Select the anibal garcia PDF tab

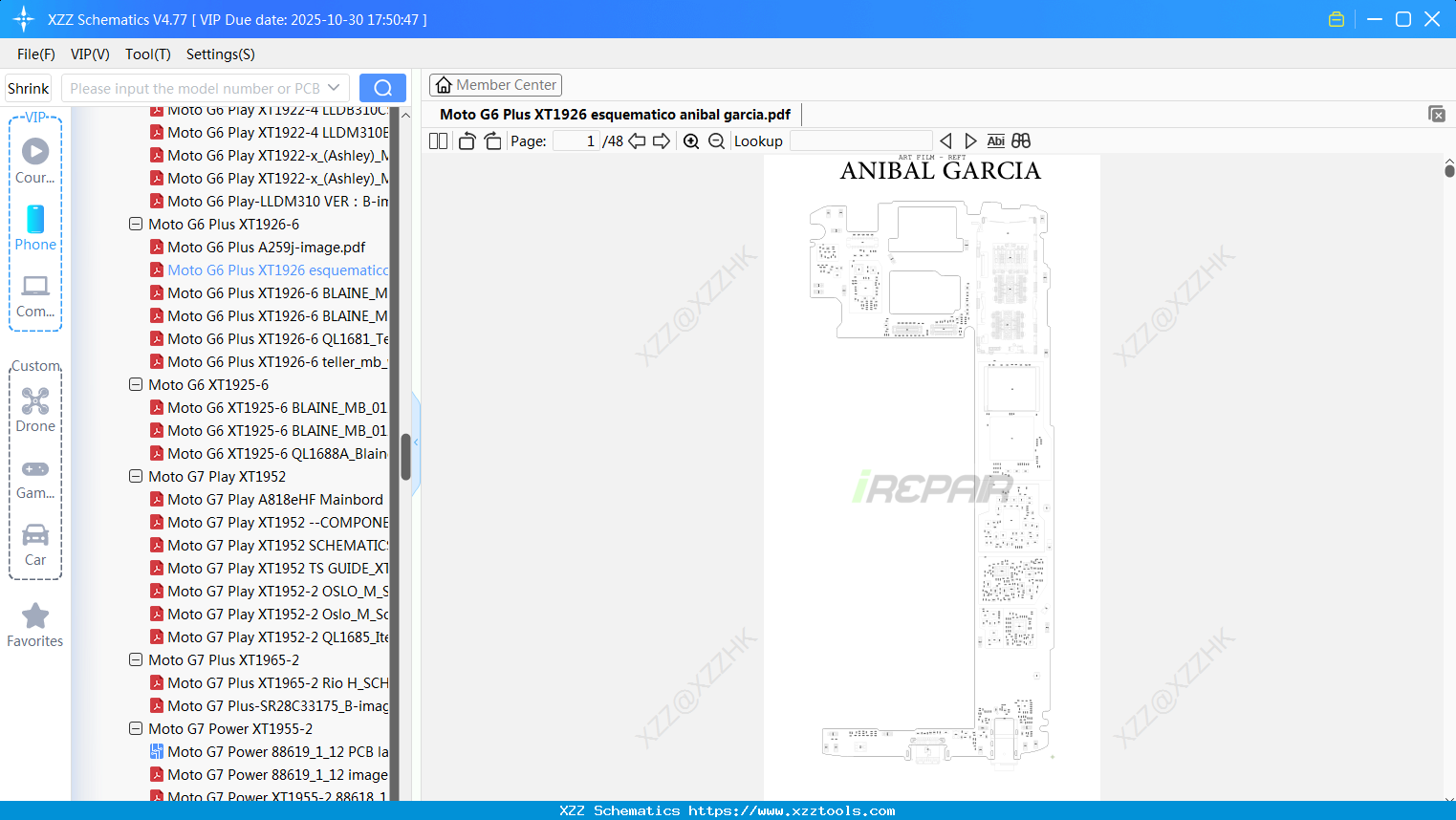pyautogui.click(x=615, y=114)
